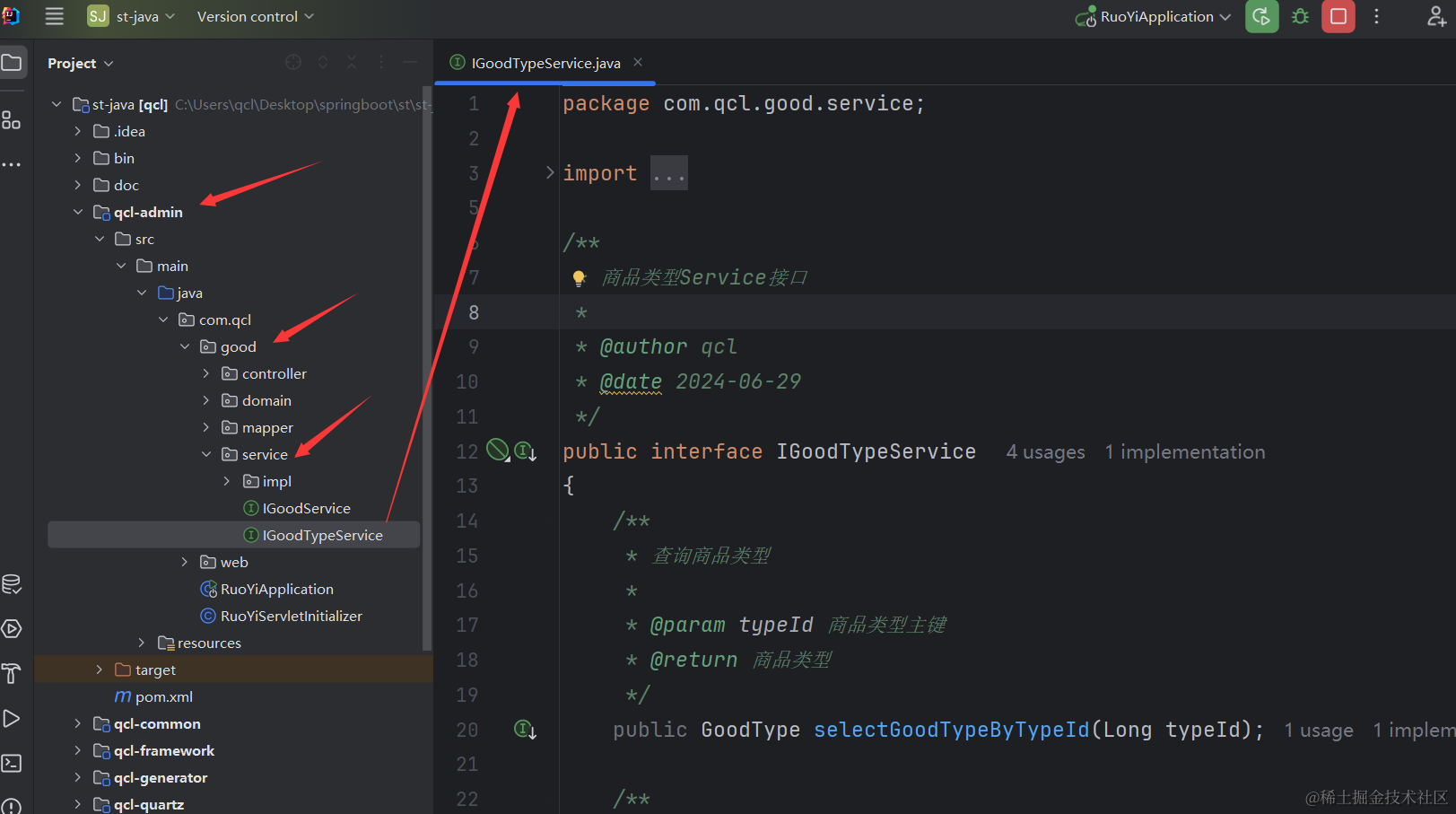
Task: Click the lightbulb quick-fix icon
Action: (580, 278)
